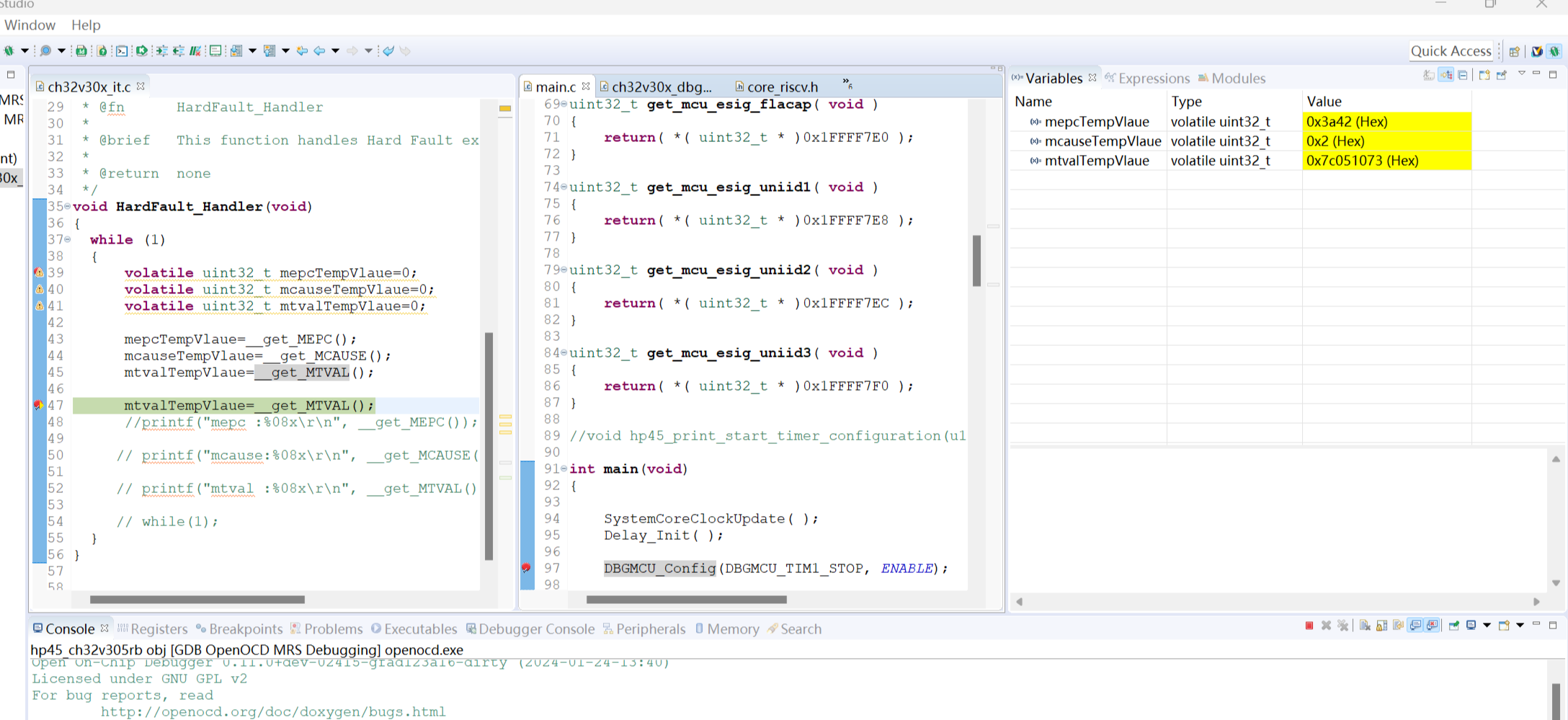
Task: Click Open New Variables View icon
Action: (x=1484, y=75)
